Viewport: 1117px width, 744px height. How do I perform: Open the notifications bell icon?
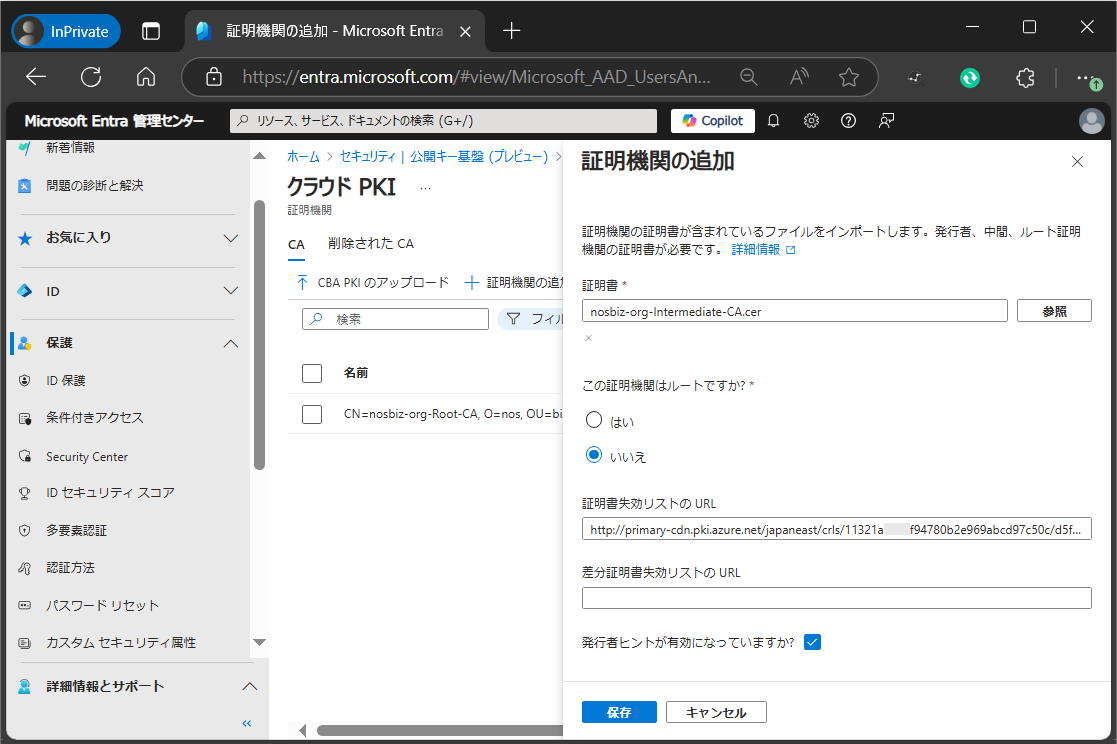(x=773, y=121)
